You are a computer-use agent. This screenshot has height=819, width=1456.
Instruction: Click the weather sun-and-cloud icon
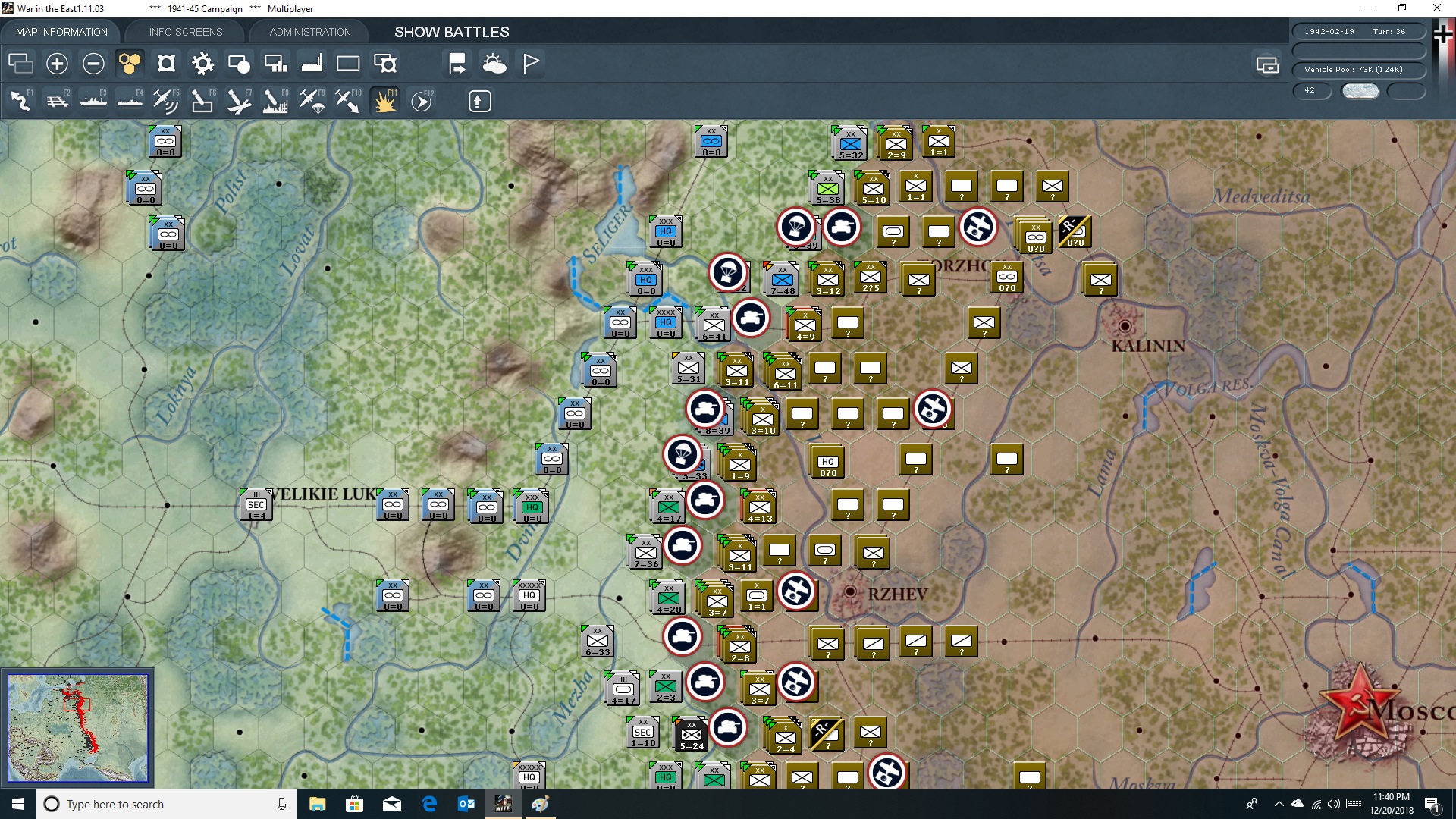point(494,64)
